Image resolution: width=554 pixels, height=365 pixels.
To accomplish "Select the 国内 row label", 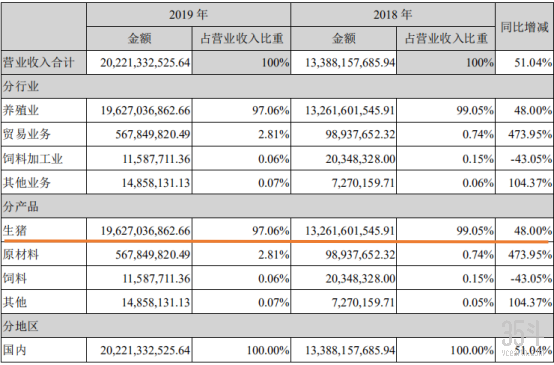I will pyautogui.click(x=15, y=350).
